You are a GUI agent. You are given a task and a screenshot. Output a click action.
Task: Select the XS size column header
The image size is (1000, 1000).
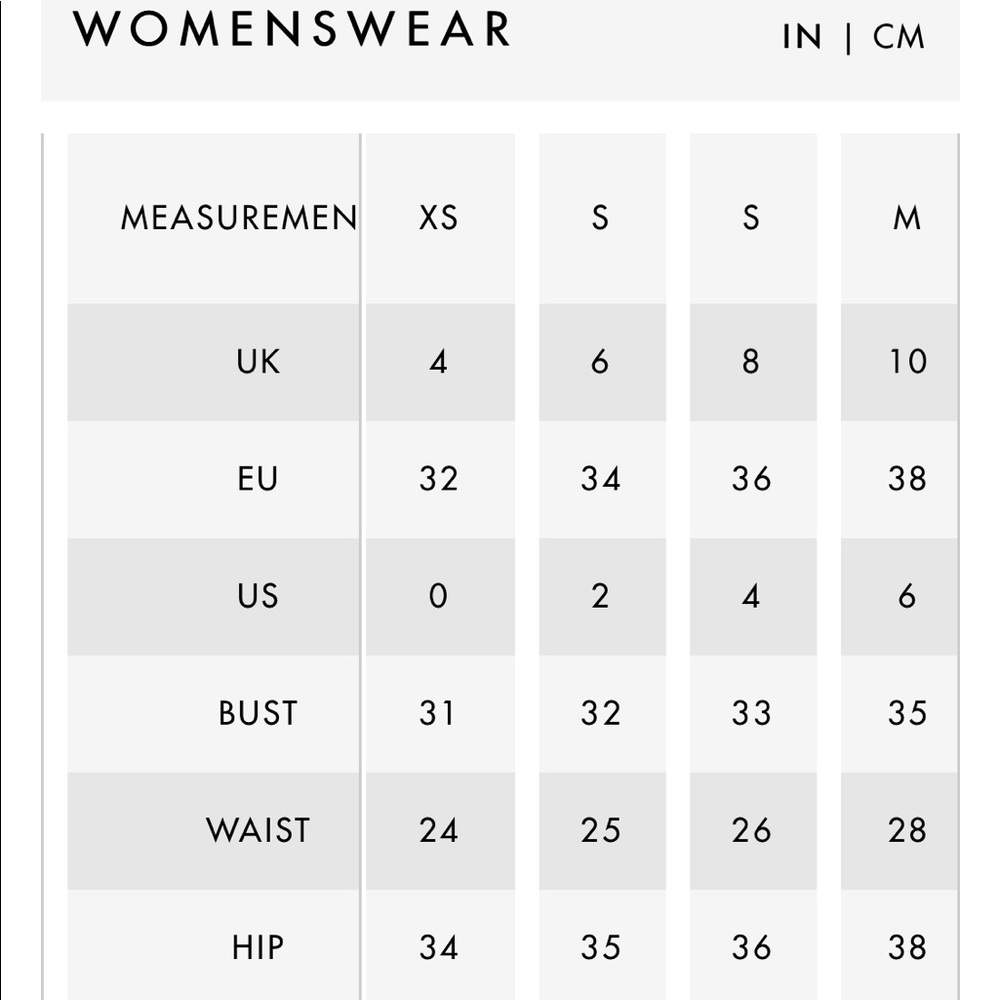click(x=440, y=218)
